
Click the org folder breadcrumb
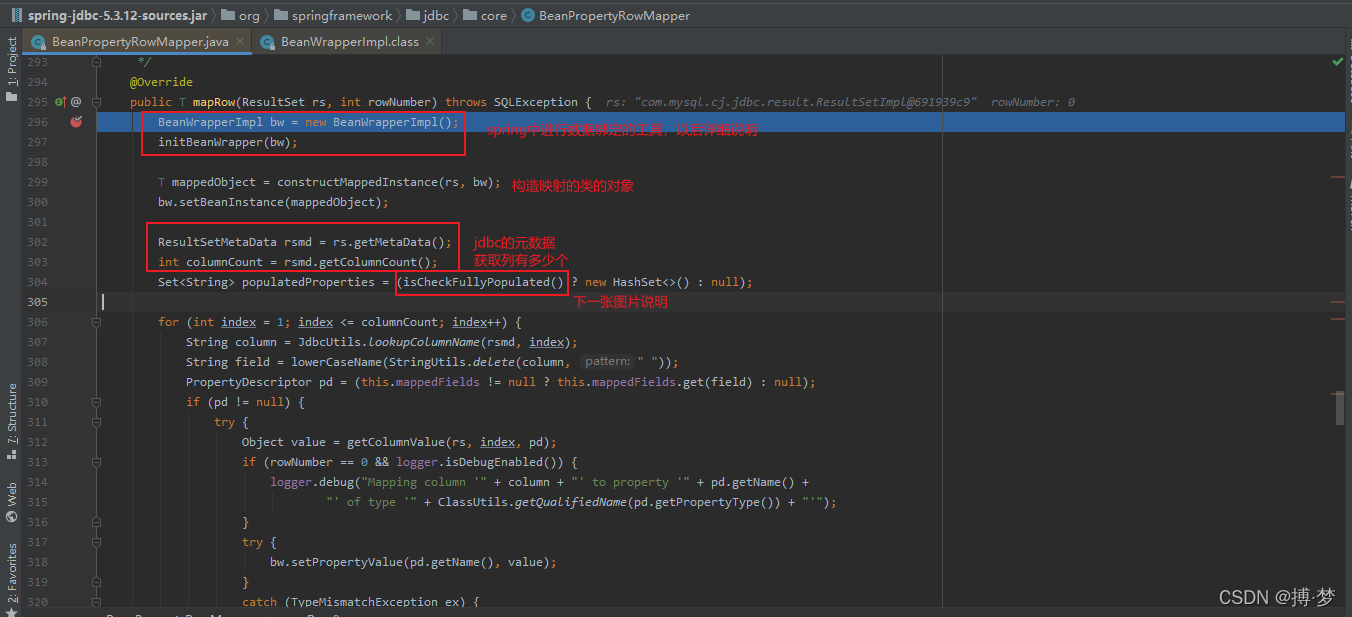pyautogui.click(x=241, y=15)
